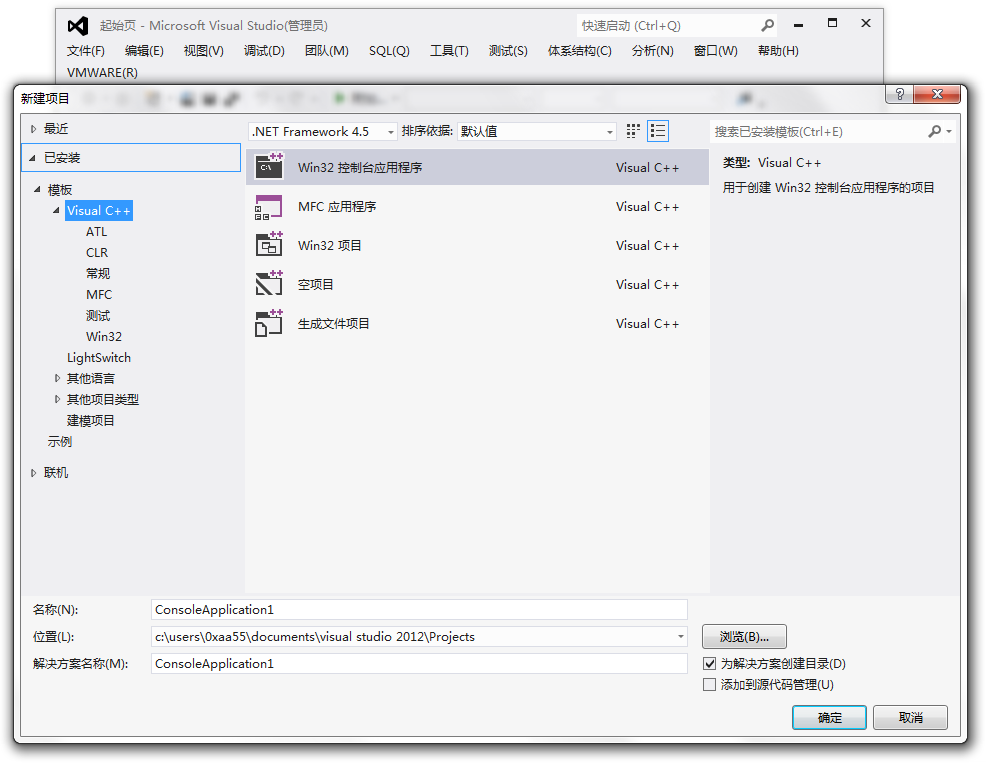Expand the 其他项目类型 tree node
The width and height of the screenshot is (986, 763).
(x=57, y=399)
